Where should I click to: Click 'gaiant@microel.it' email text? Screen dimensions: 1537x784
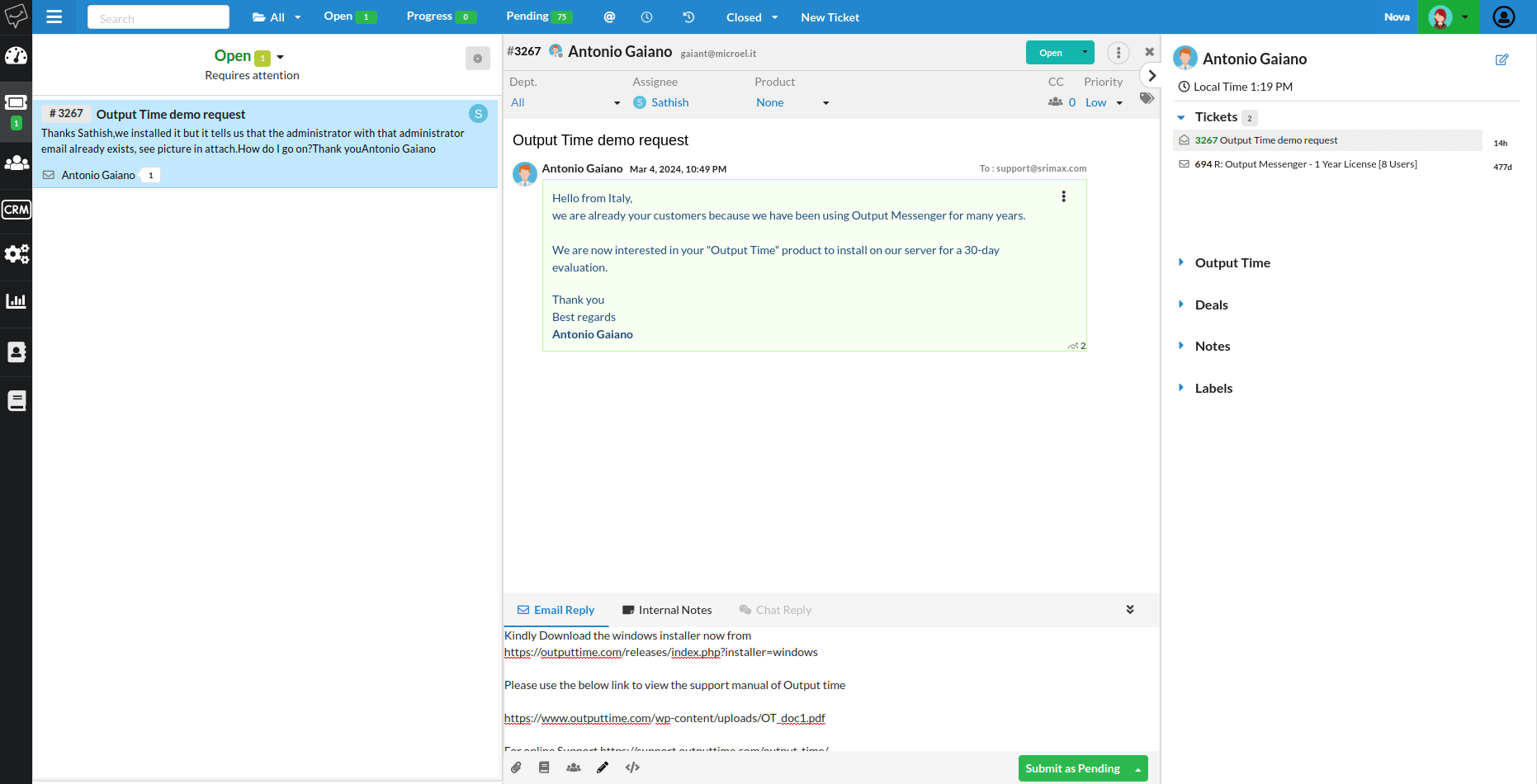[x=718, y=54]
